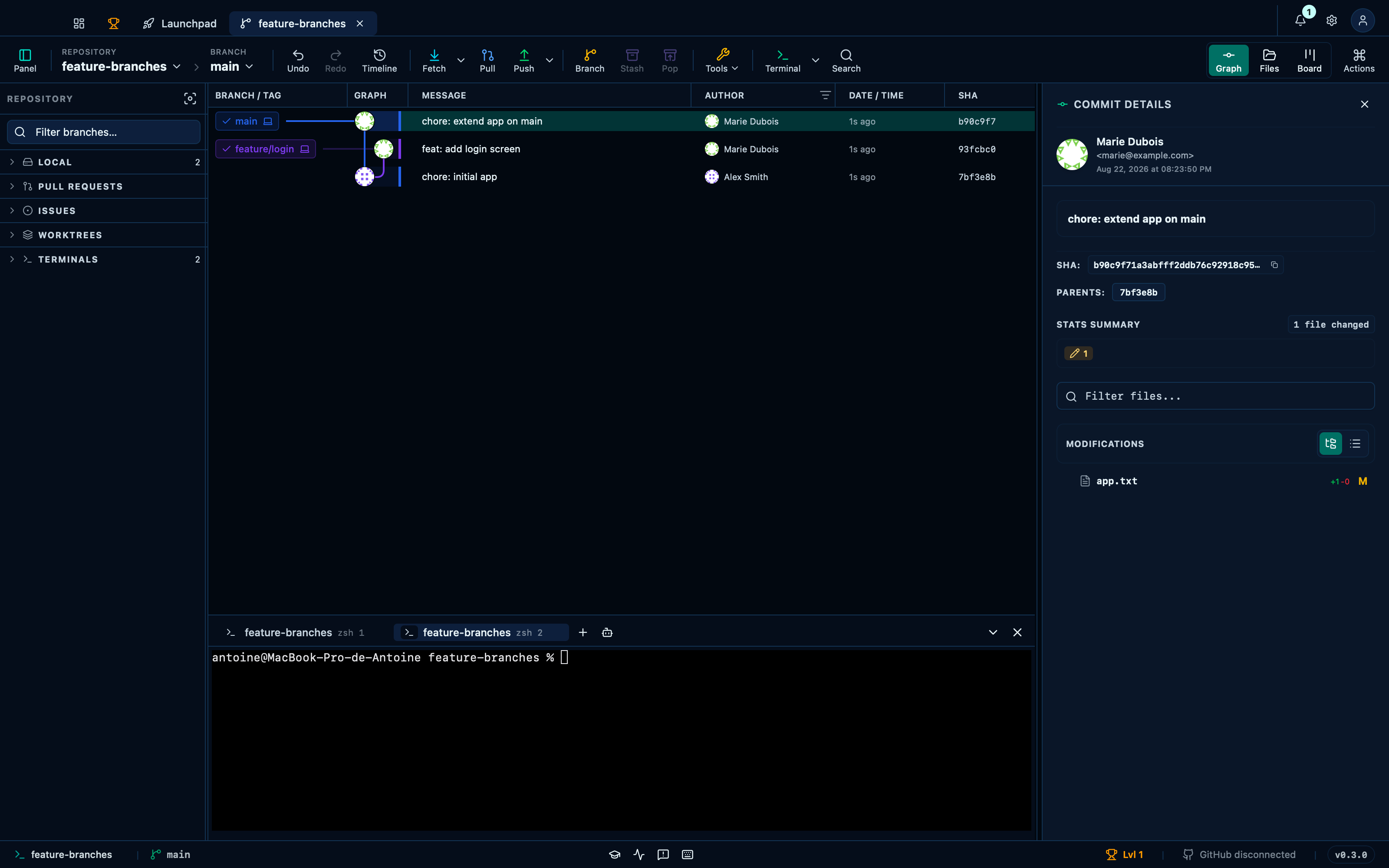1389x868 pixels.
Task: Open notifications bell
Action: [1300, 21]
